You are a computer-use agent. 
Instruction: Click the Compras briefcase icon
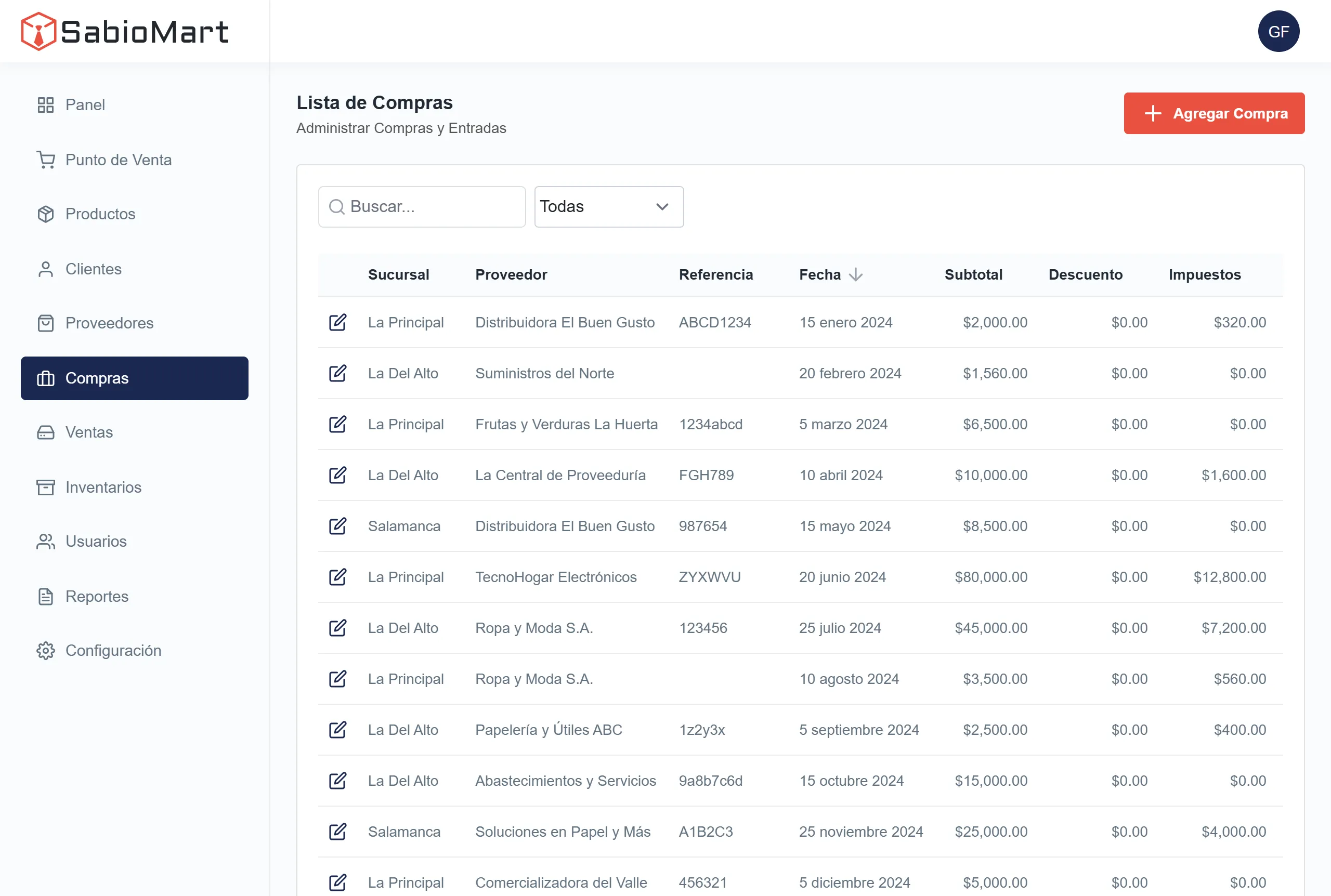click(x=46, y=378)
